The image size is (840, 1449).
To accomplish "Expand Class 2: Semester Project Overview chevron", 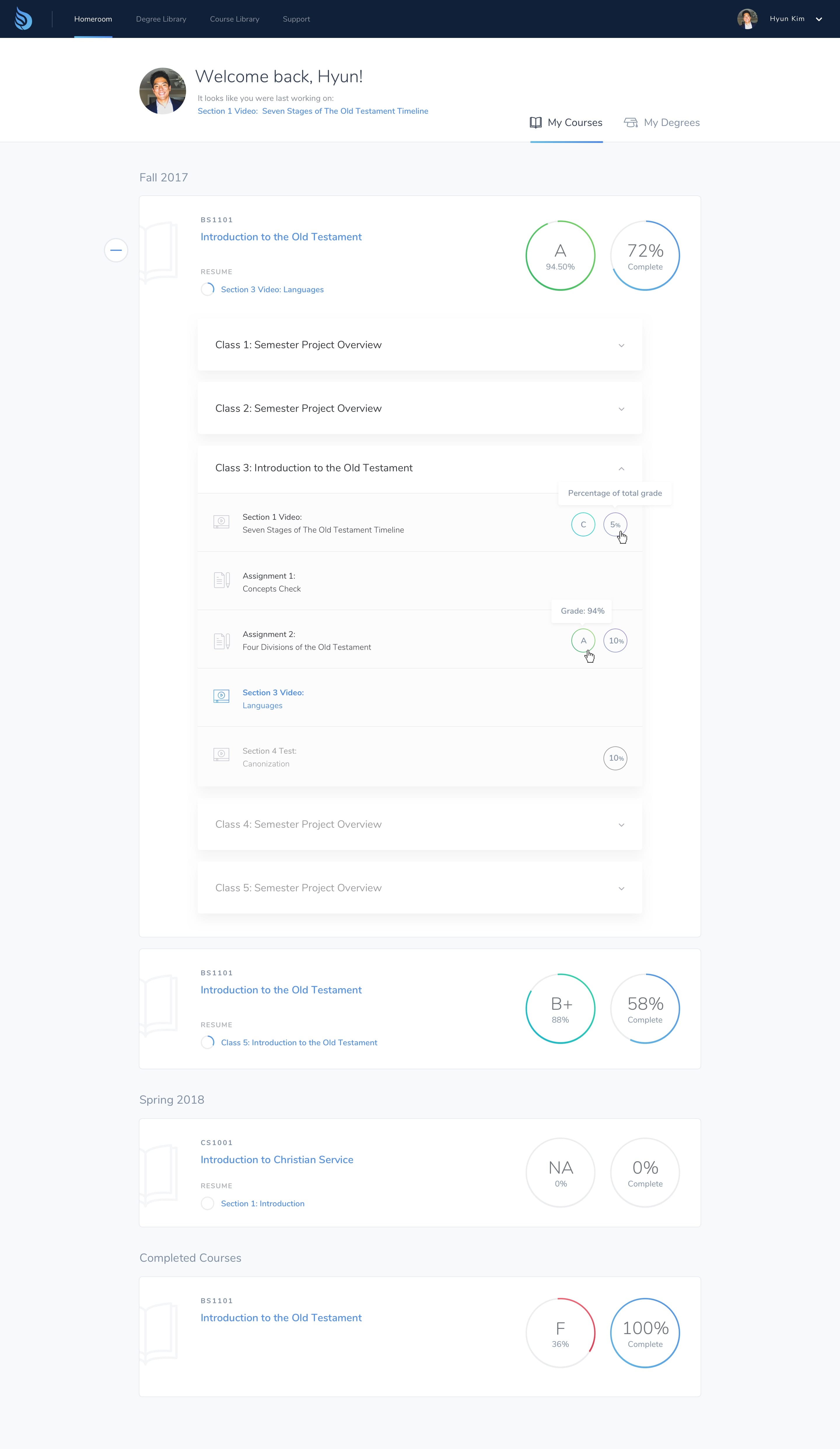I will pyautogui.click(x=622, y=409).
